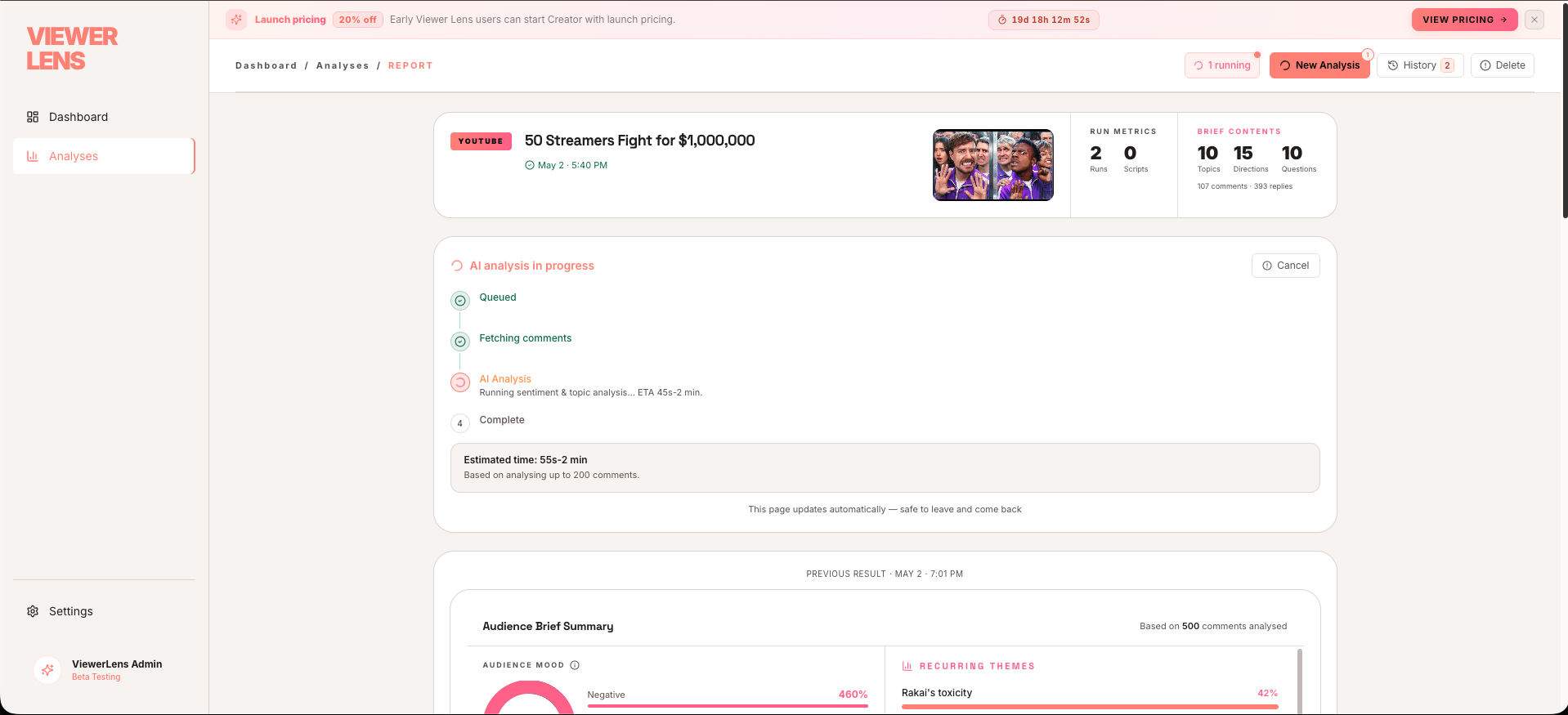
Task: Click the Audience Mood info icon
Action: point(575,665)
